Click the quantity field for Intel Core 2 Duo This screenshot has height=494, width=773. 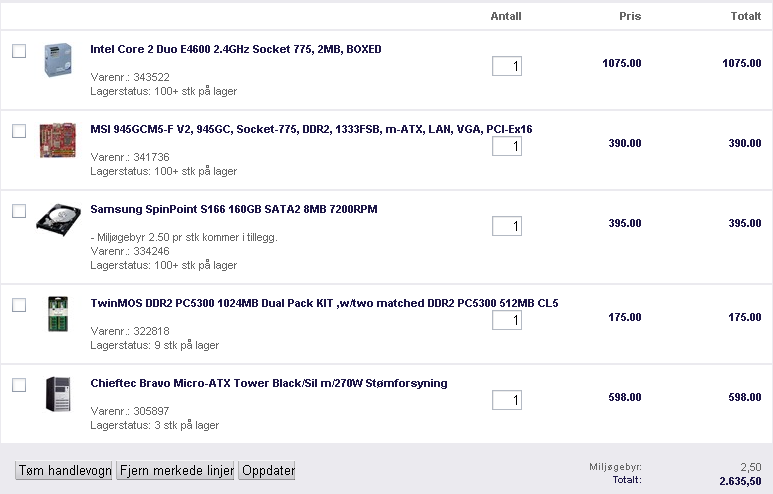(506, 67)
